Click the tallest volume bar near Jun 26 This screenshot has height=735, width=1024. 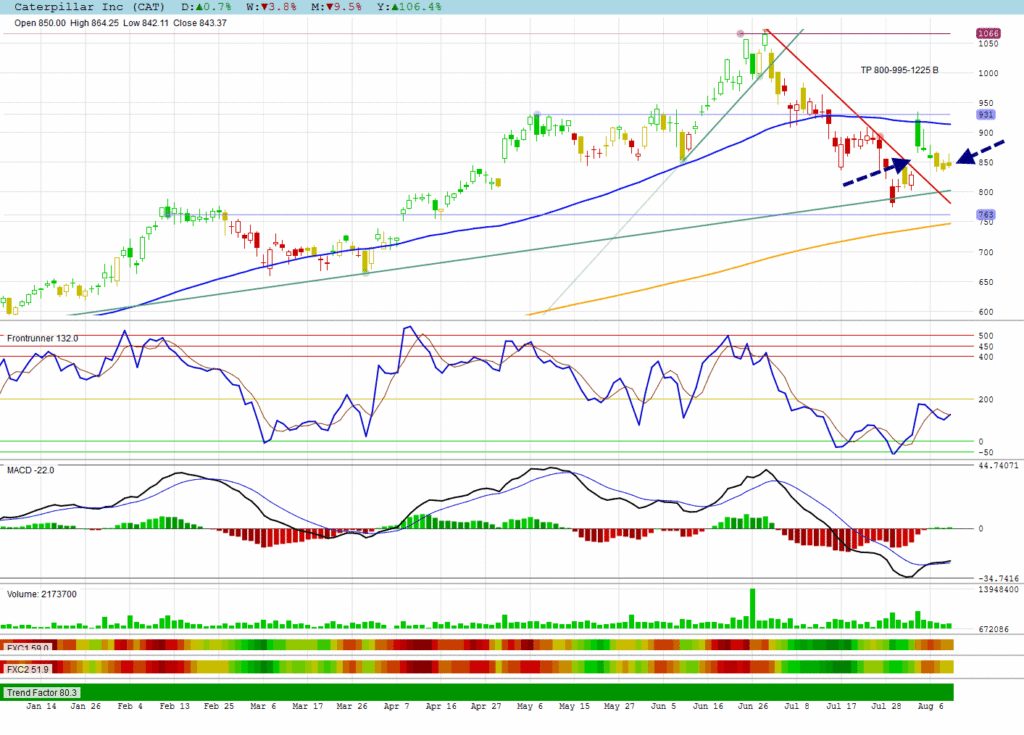(x=752, y=608)
